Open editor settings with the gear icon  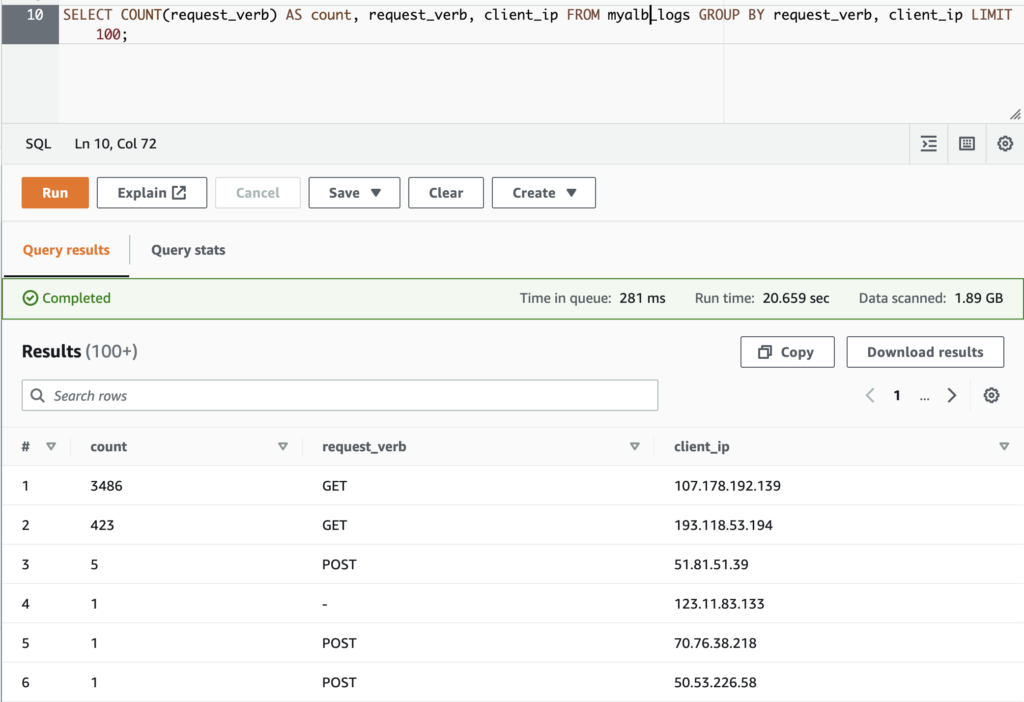coord(1005,143)
